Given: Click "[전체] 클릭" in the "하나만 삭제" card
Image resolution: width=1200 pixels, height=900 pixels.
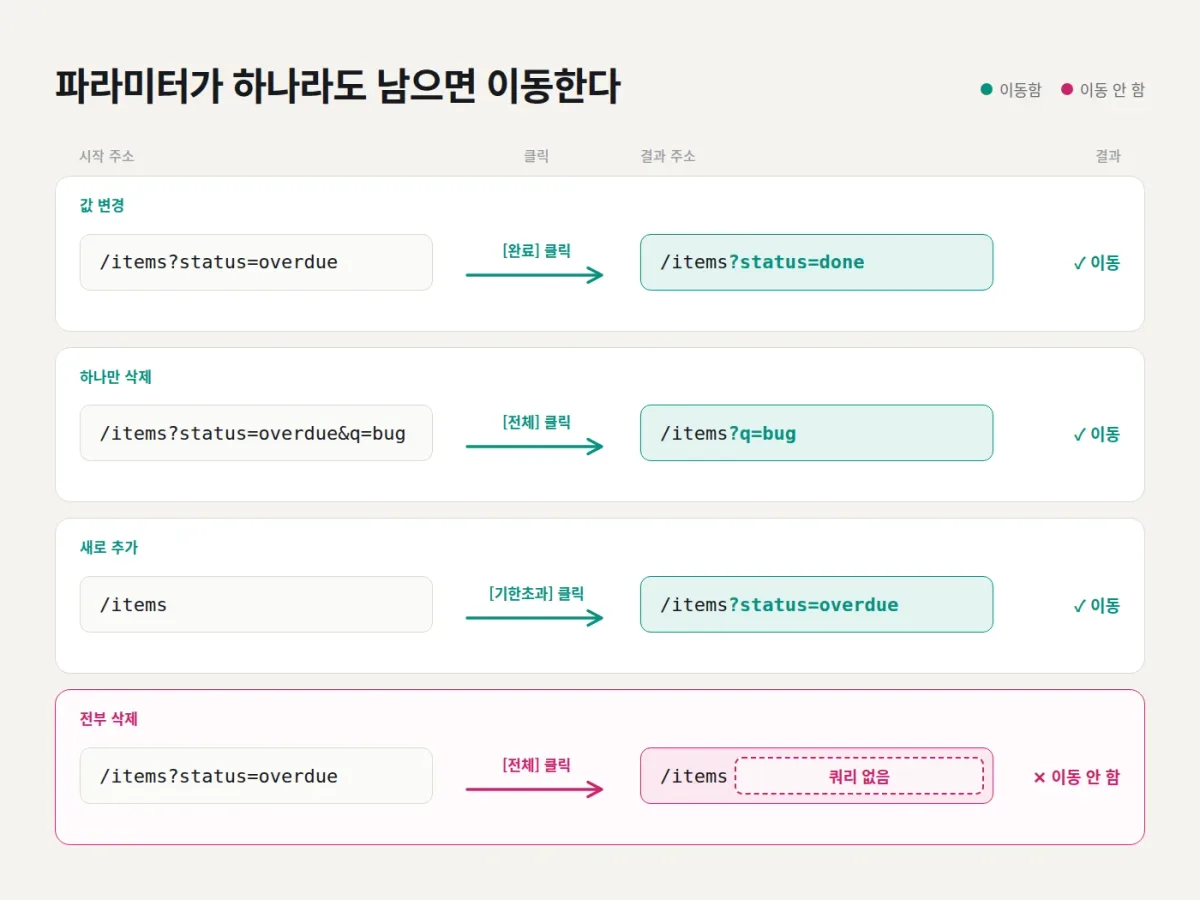Looking at the screenshot, I should coord(536,422).
